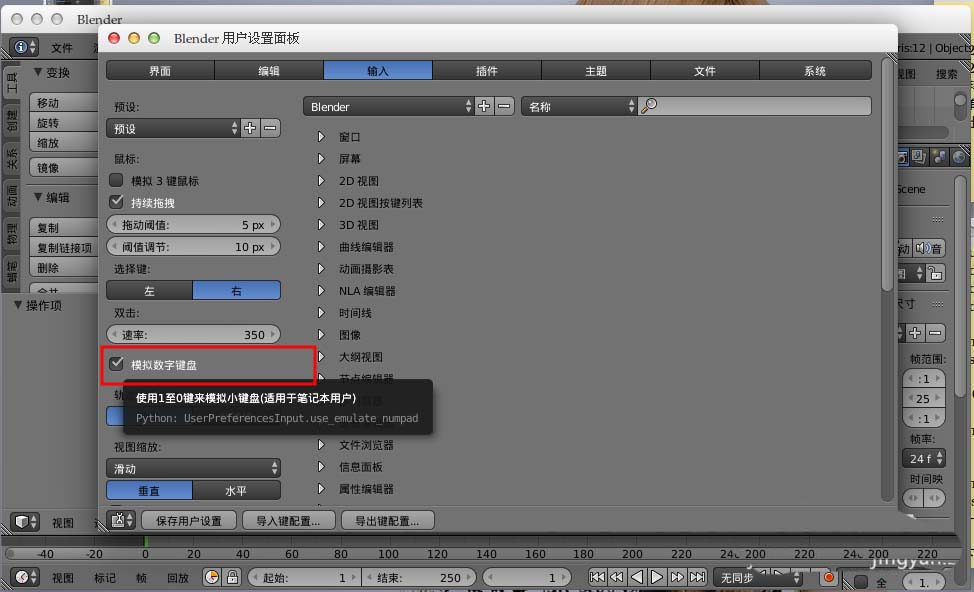Toggle the padlock icon in the properties panel
Screen dimensions: 974x592
[x=935, y=273]
